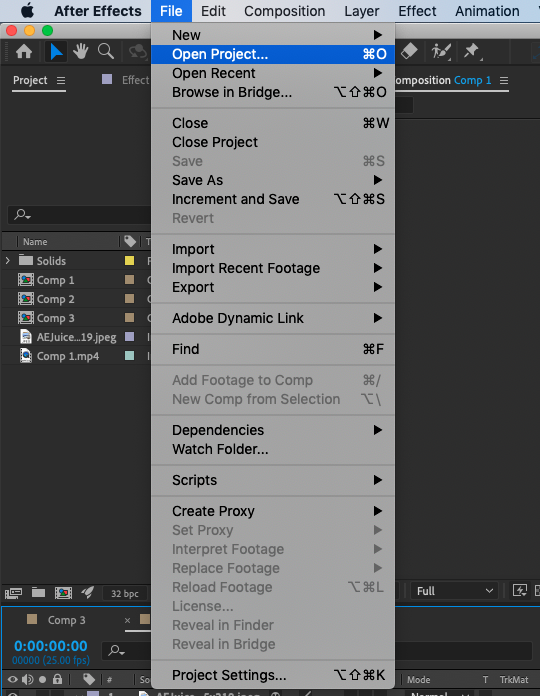Open the Project panel menu
The image size is (540, 696).
coord(61,80)
